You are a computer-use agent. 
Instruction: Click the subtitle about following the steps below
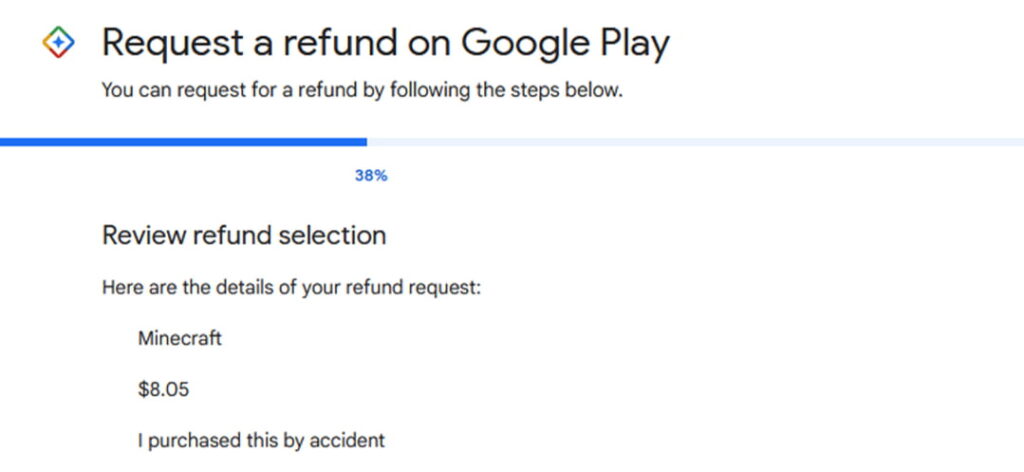pyautogui.click(x=362, y=91)
